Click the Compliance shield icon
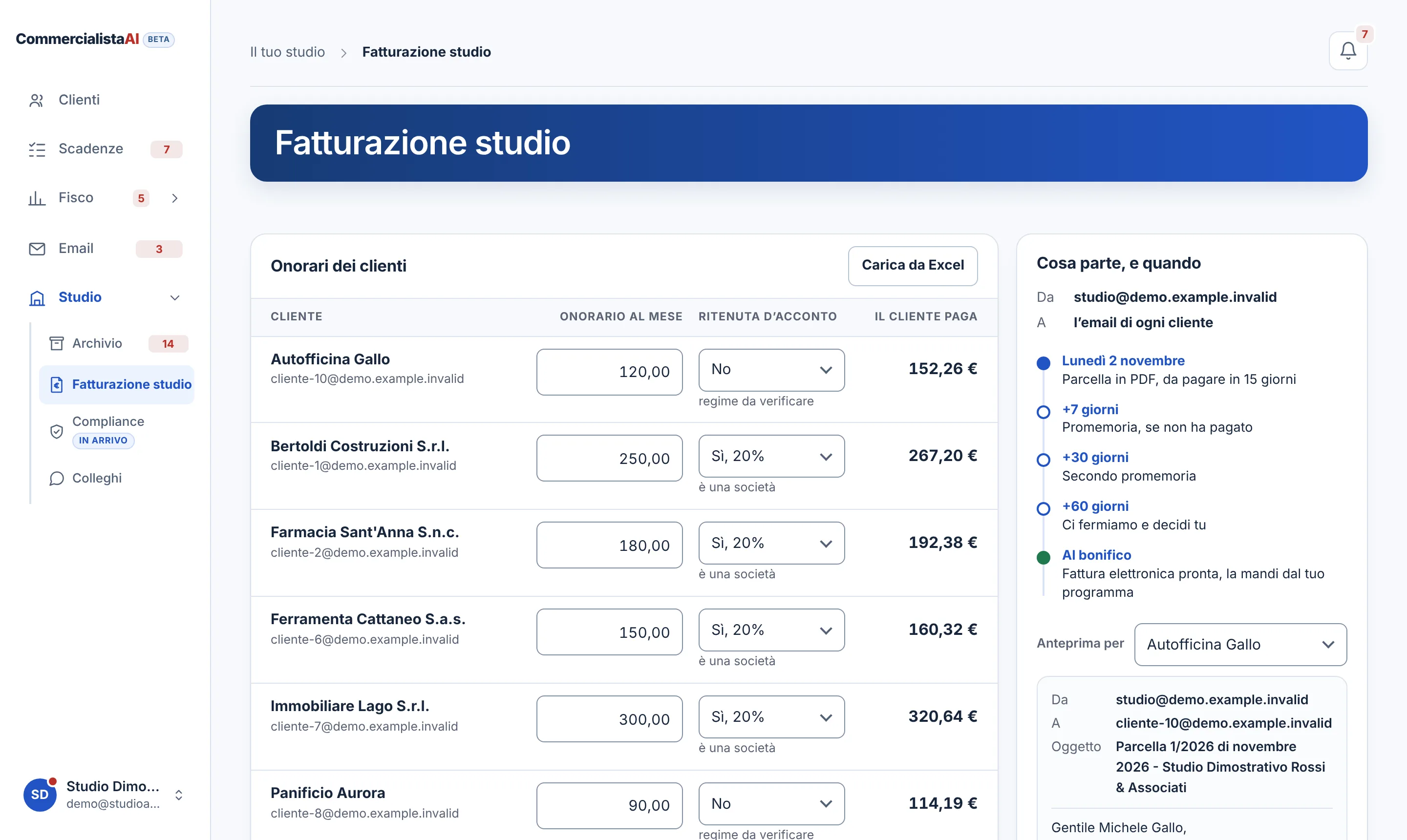This screenshot has height=840, width=1407. 57,431
